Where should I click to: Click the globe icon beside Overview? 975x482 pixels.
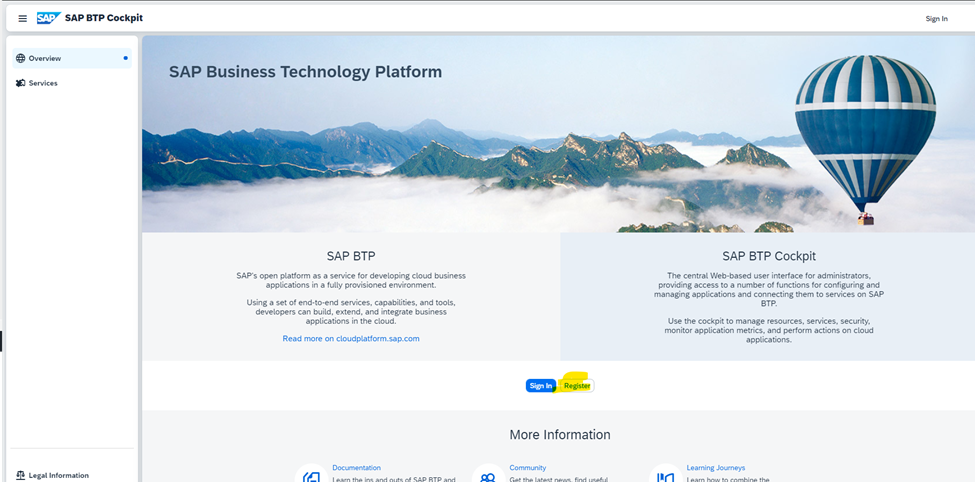tap(21, 58)
